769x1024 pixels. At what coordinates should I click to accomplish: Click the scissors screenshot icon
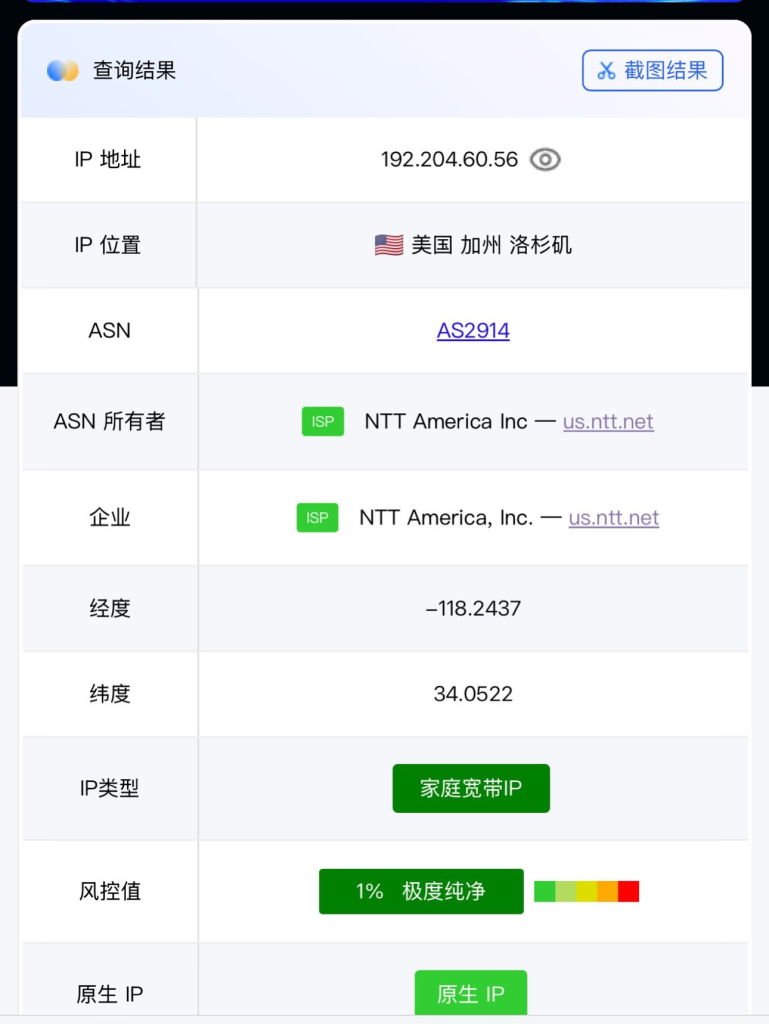(x=606, y=71)
